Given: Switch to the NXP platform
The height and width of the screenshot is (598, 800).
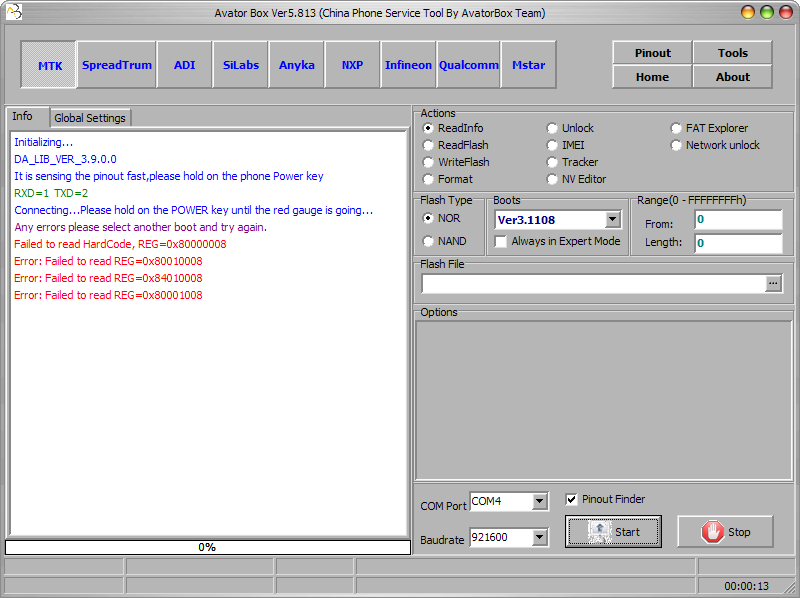Looking at the screenshot, I should point(352,65).
